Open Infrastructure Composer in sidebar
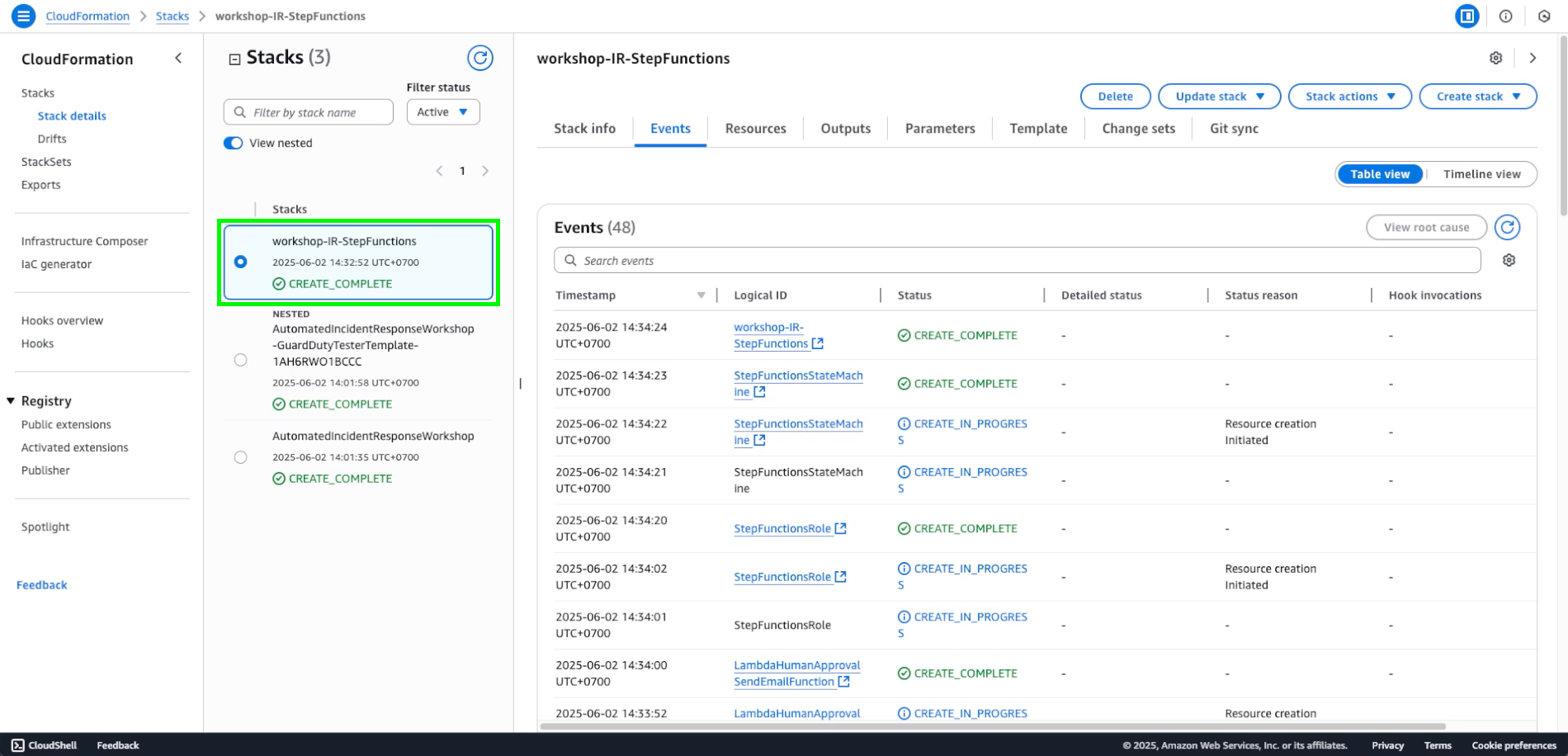The image size is (1568, 756). (84, 241)
